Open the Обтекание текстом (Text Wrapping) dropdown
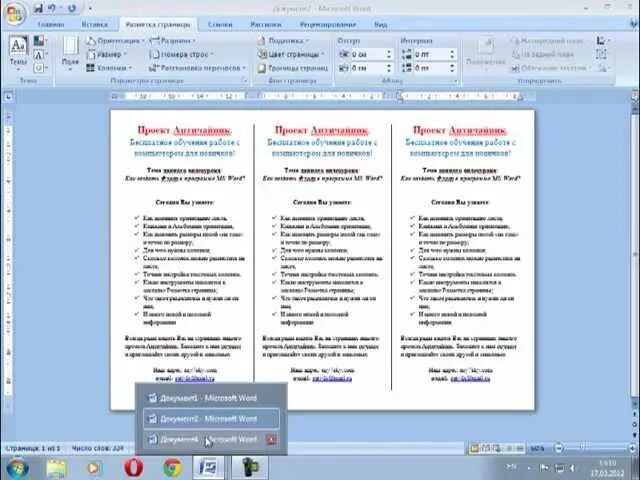 click(x=551, y=68)
